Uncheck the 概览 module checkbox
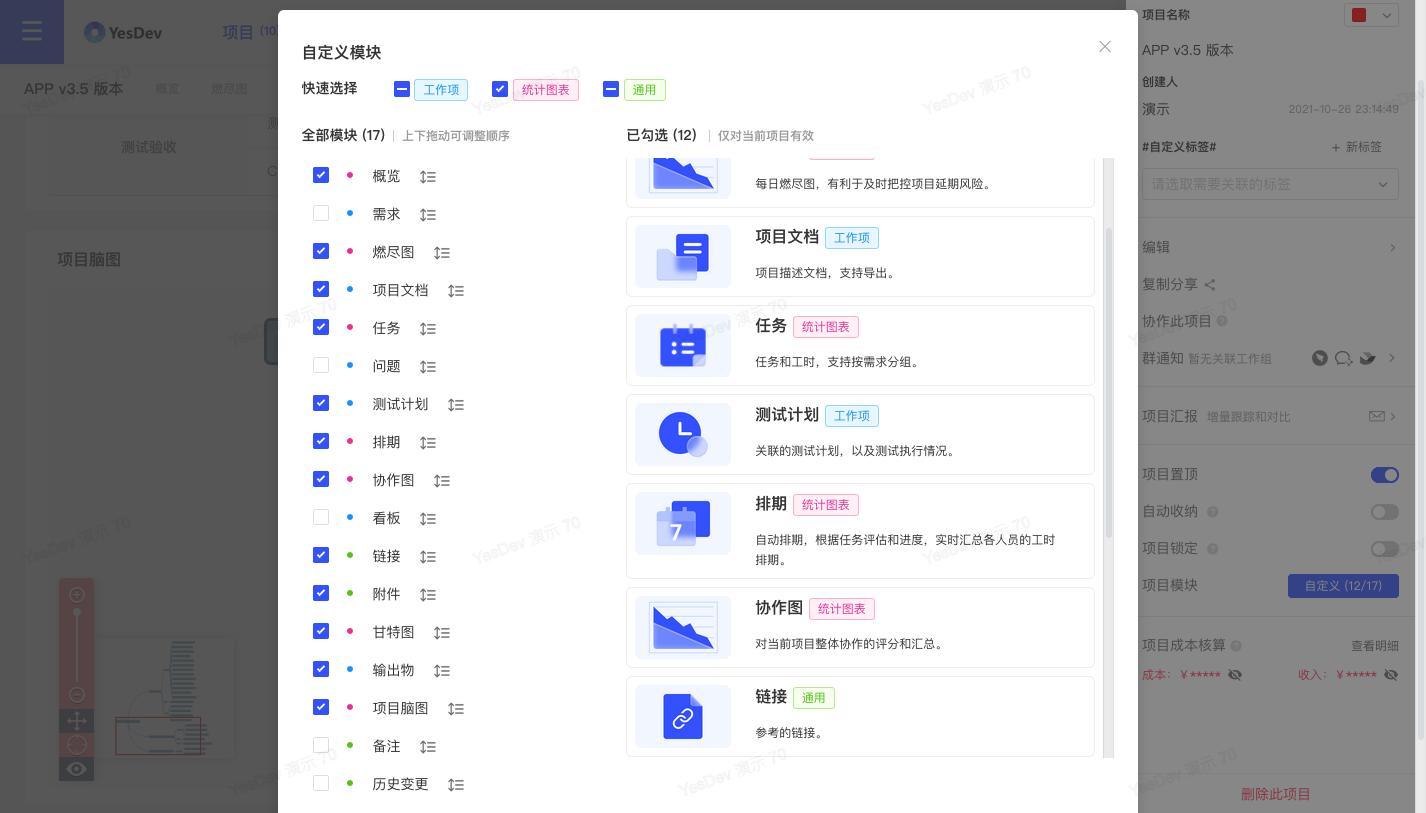 (321, 175)
